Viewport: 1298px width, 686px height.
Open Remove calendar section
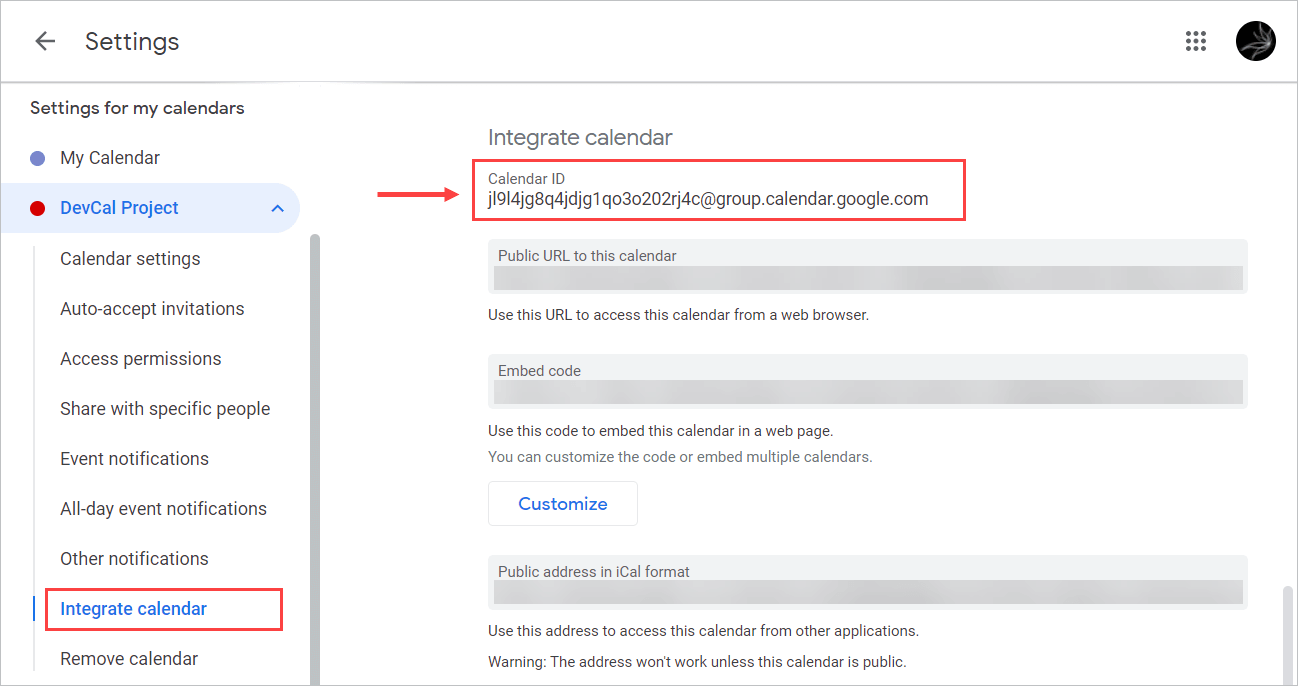point(129,659)
